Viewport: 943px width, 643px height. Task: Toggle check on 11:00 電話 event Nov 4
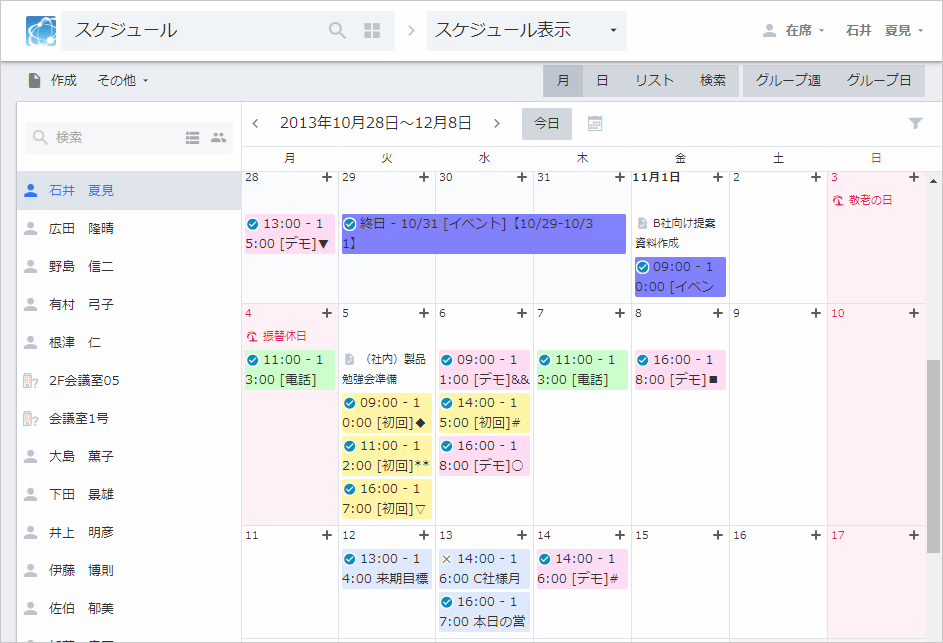click(253, 360)
